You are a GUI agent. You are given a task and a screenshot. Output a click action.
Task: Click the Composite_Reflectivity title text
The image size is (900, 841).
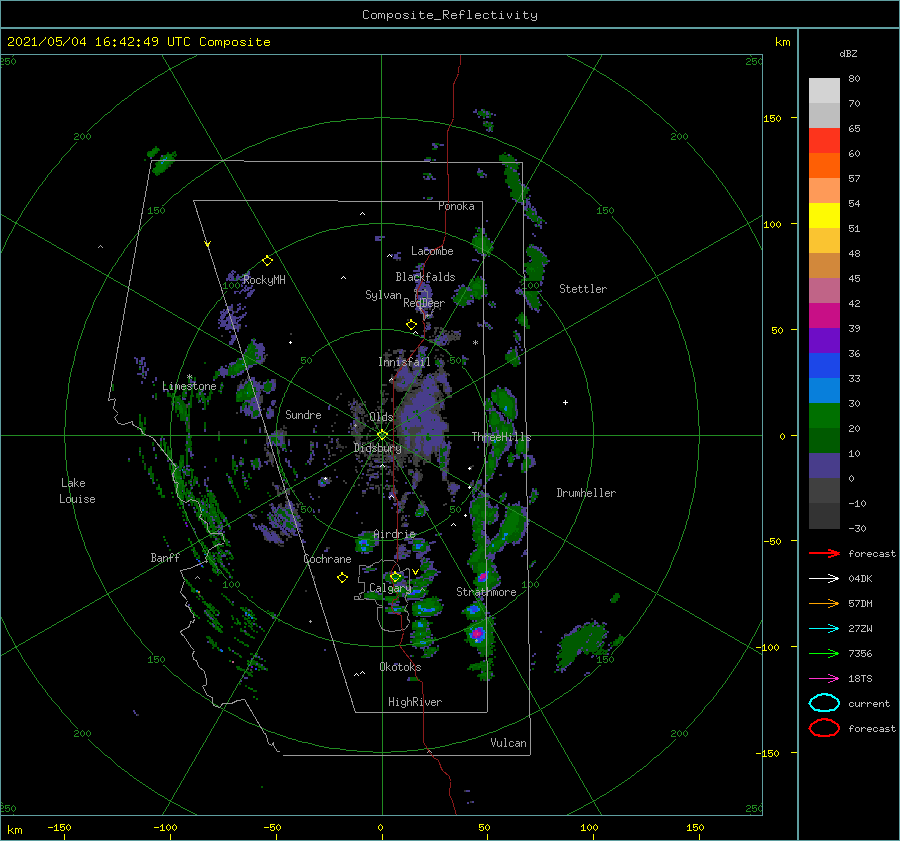[449, 15]
